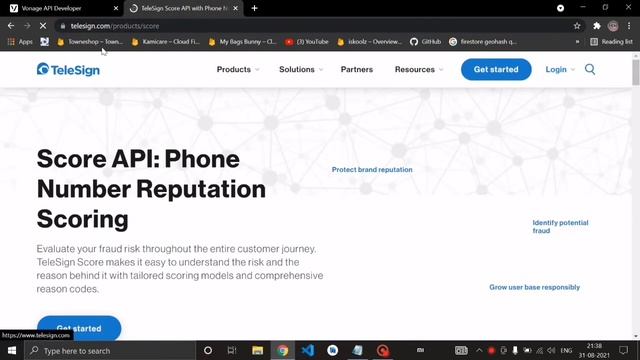Open the Chrome extensions puzzle icon

tap(597, 26)
